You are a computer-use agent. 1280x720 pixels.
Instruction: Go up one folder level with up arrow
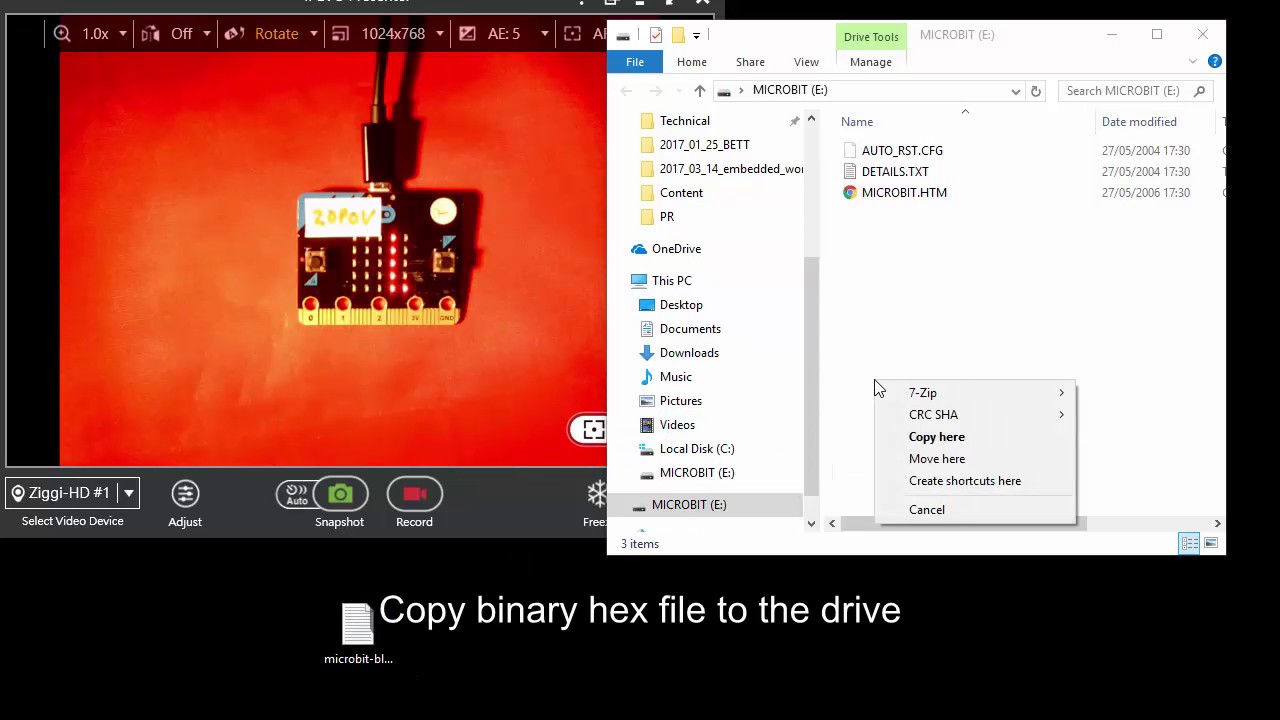700,91
